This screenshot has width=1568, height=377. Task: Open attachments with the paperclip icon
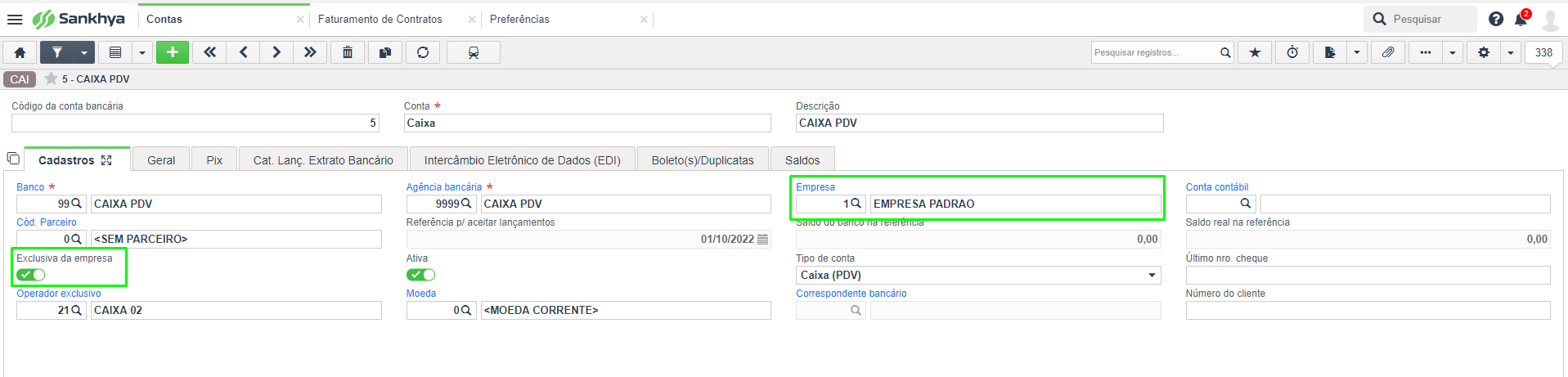tap(1388, 52)
